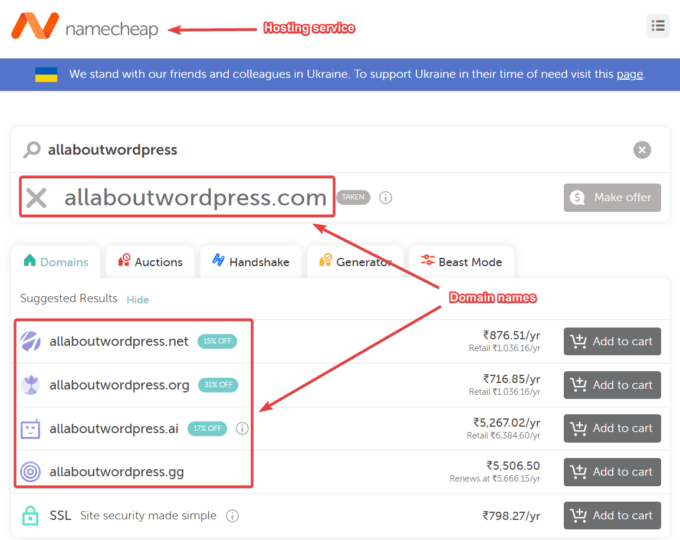Add allaboutwordpress.gg to cart

(612, 472)
